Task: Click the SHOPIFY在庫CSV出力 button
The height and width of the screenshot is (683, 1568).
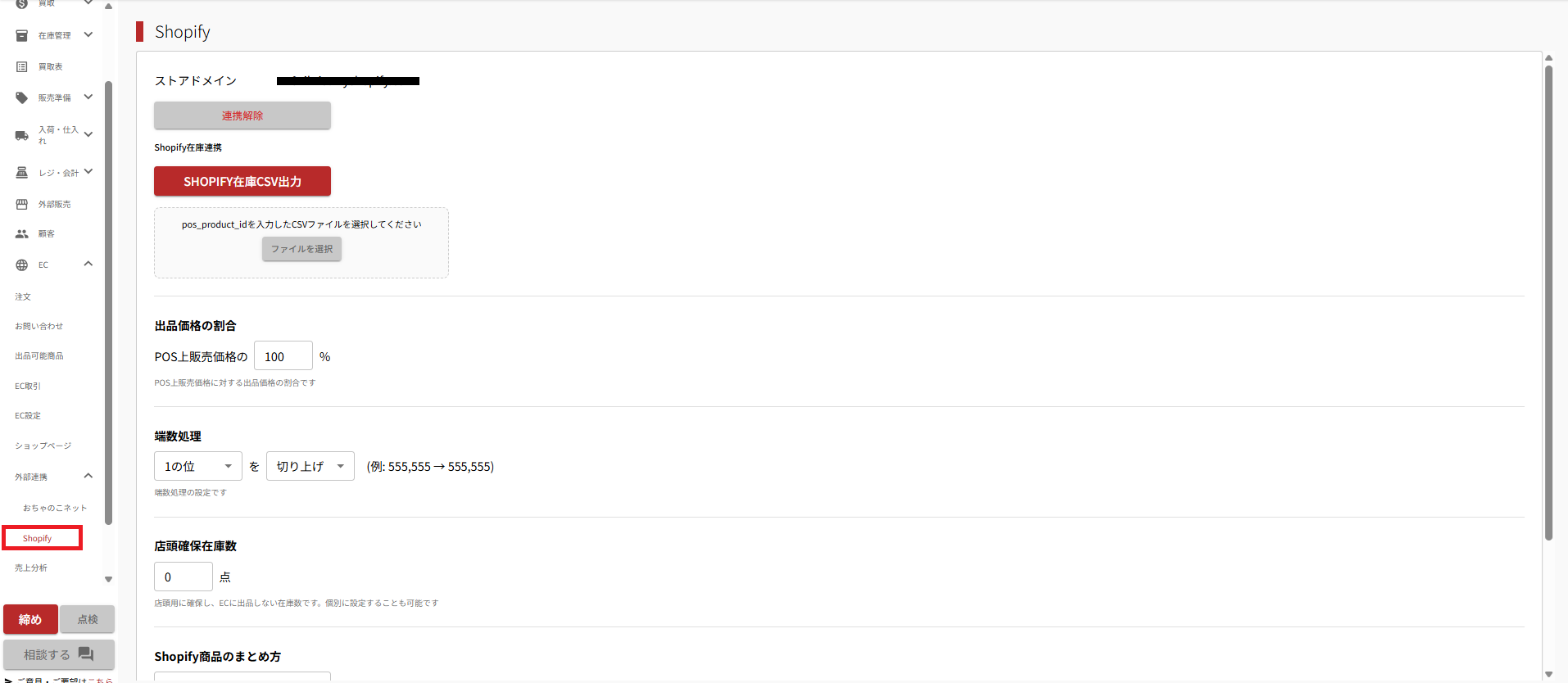Action: pos(242,181)
